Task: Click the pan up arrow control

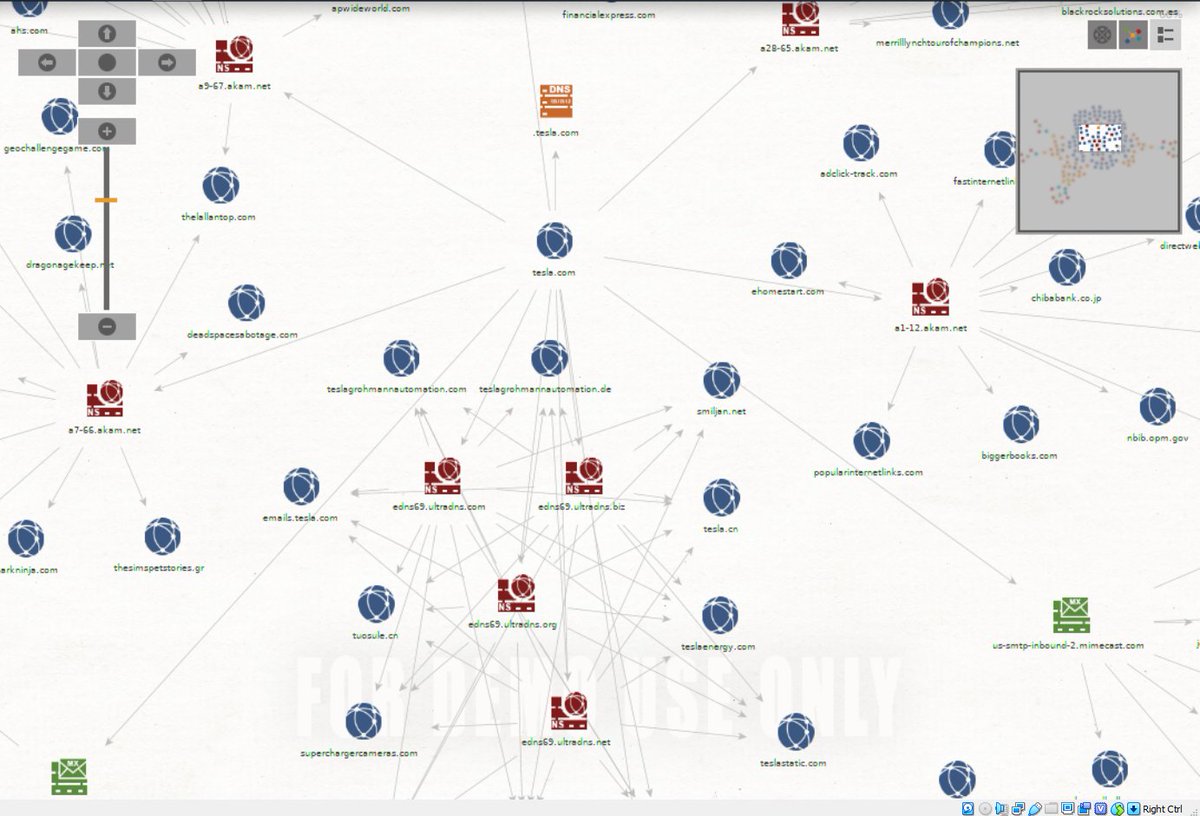Action: [x=107, y=32]
